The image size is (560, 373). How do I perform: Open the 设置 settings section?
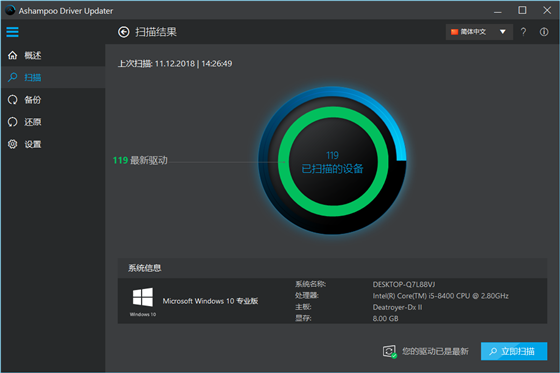pos(53,144)
